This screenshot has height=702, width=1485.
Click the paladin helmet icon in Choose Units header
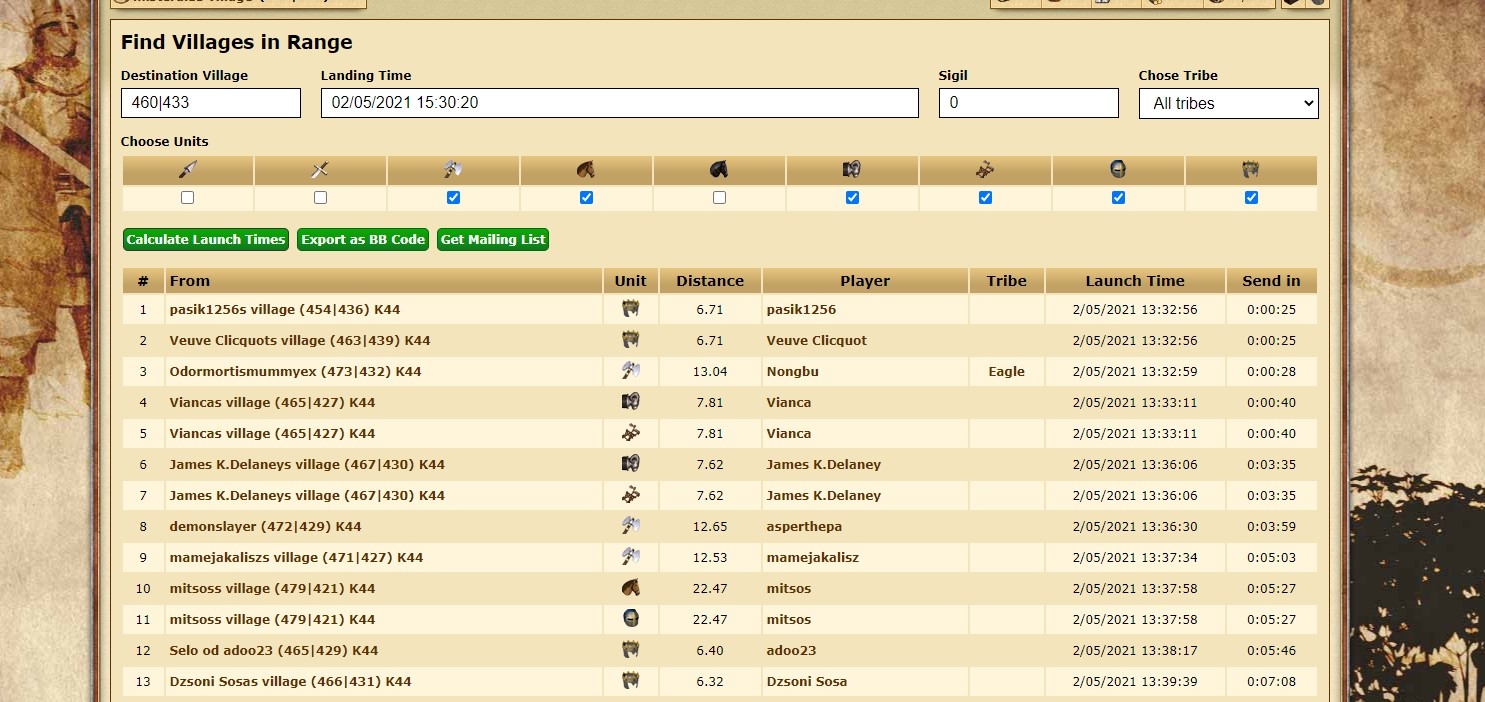point(1118,170)
